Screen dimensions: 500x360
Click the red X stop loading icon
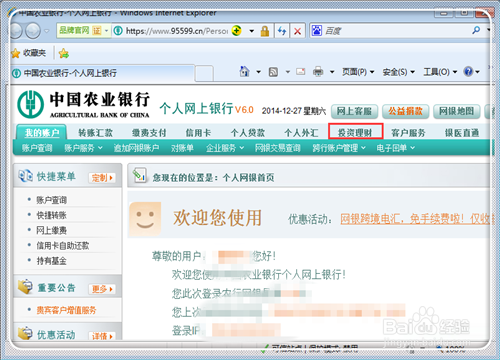(x=297, y=32)
